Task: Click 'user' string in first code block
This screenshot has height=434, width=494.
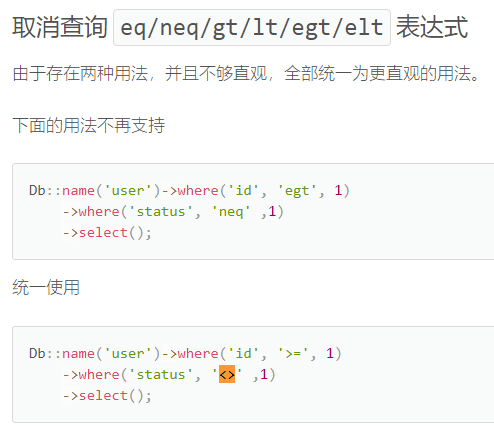Action: (128, 191)
